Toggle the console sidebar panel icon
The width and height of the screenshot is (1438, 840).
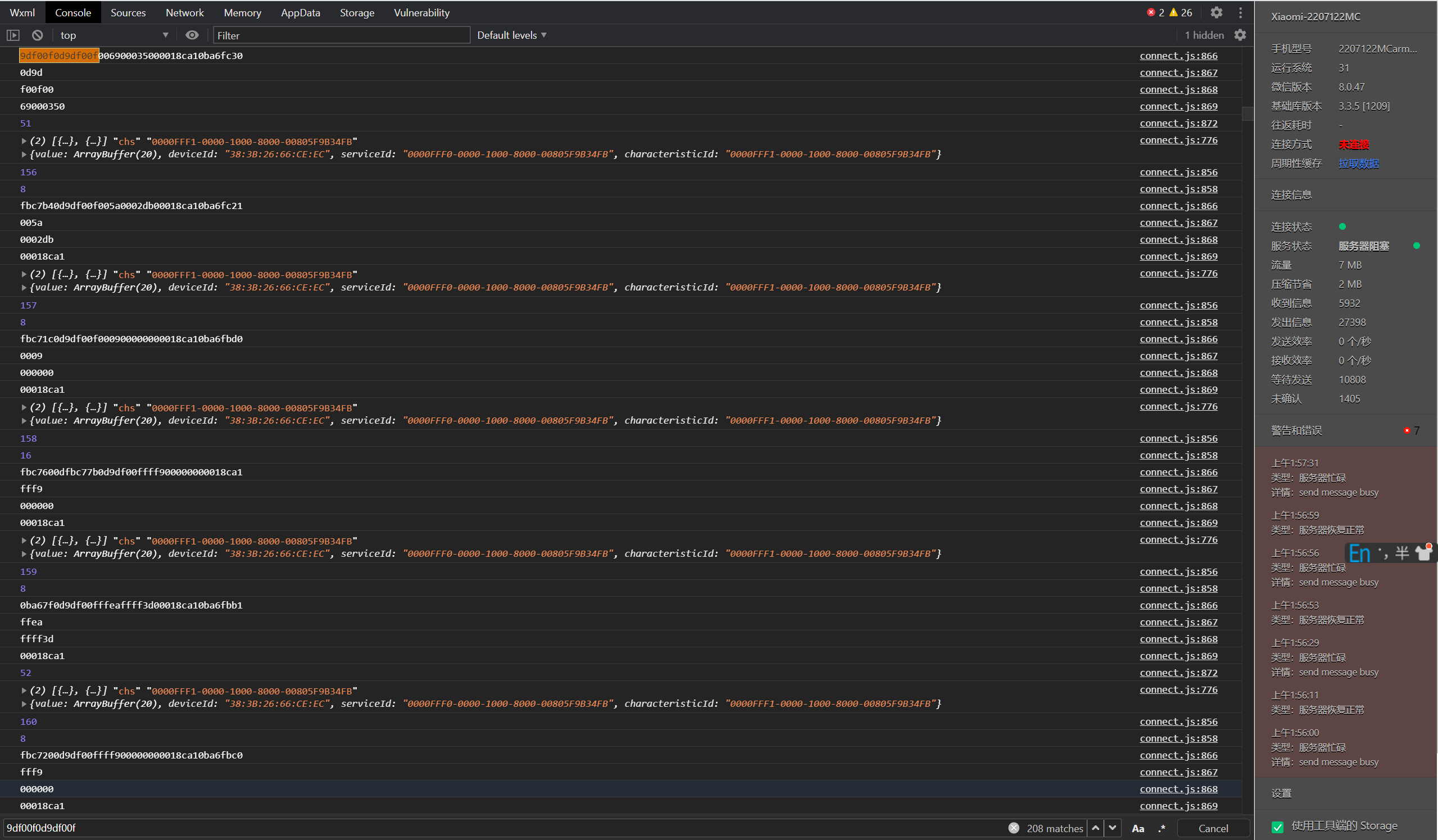(13, 35)
